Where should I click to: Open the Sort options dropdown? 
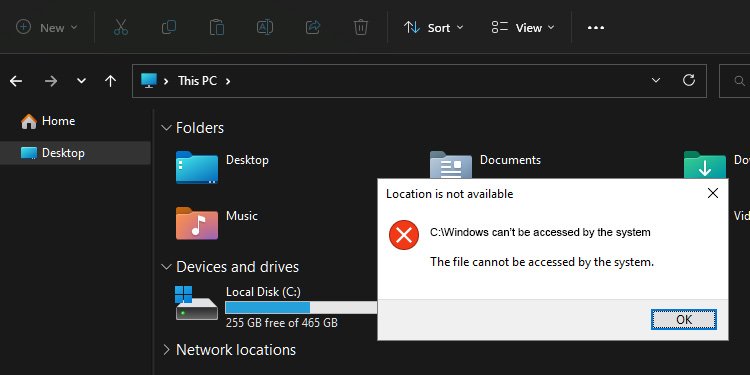[x=433, y=28]
